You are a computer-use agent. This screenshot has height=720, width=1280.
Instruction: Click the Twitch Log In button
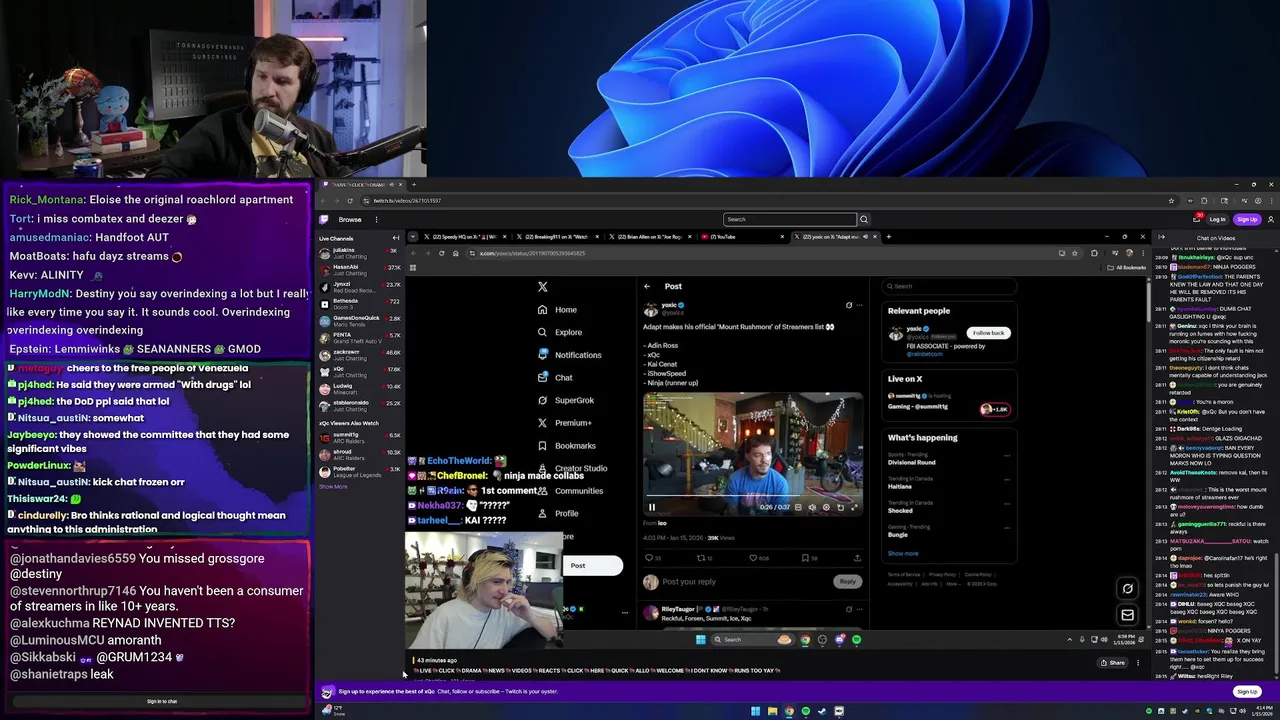(1217, 219)
